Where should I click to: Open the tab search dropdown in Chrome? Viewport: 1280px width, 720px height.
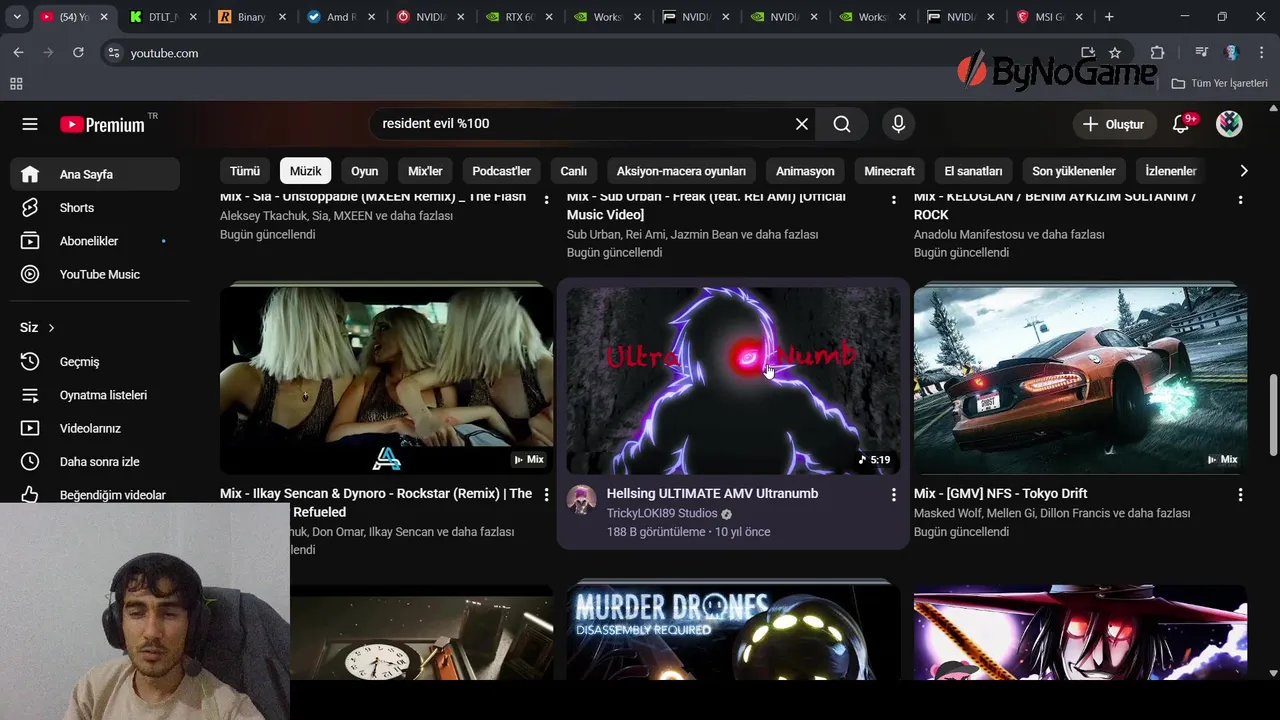pyautogui.click(x=17, y=17)
